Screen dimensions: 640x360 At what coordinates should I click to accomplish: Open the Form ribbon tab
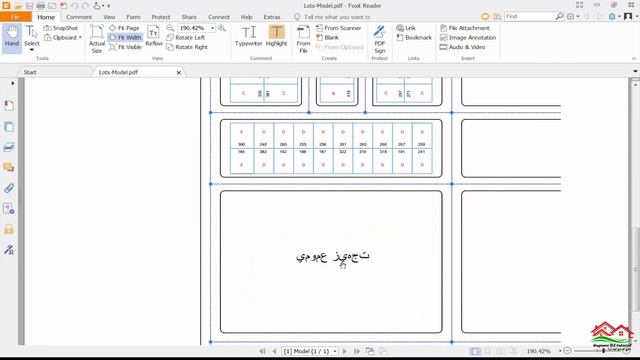(133, 17)
